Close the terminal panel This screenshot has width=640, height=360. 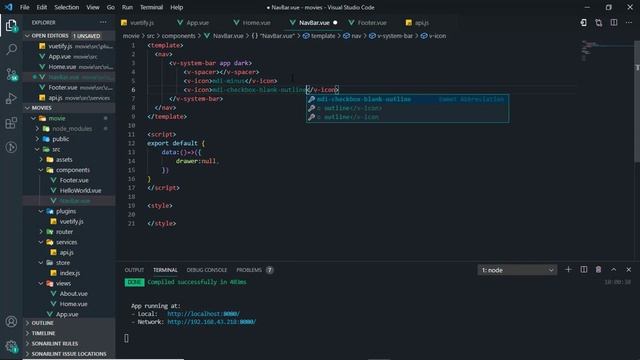(629, 269)
